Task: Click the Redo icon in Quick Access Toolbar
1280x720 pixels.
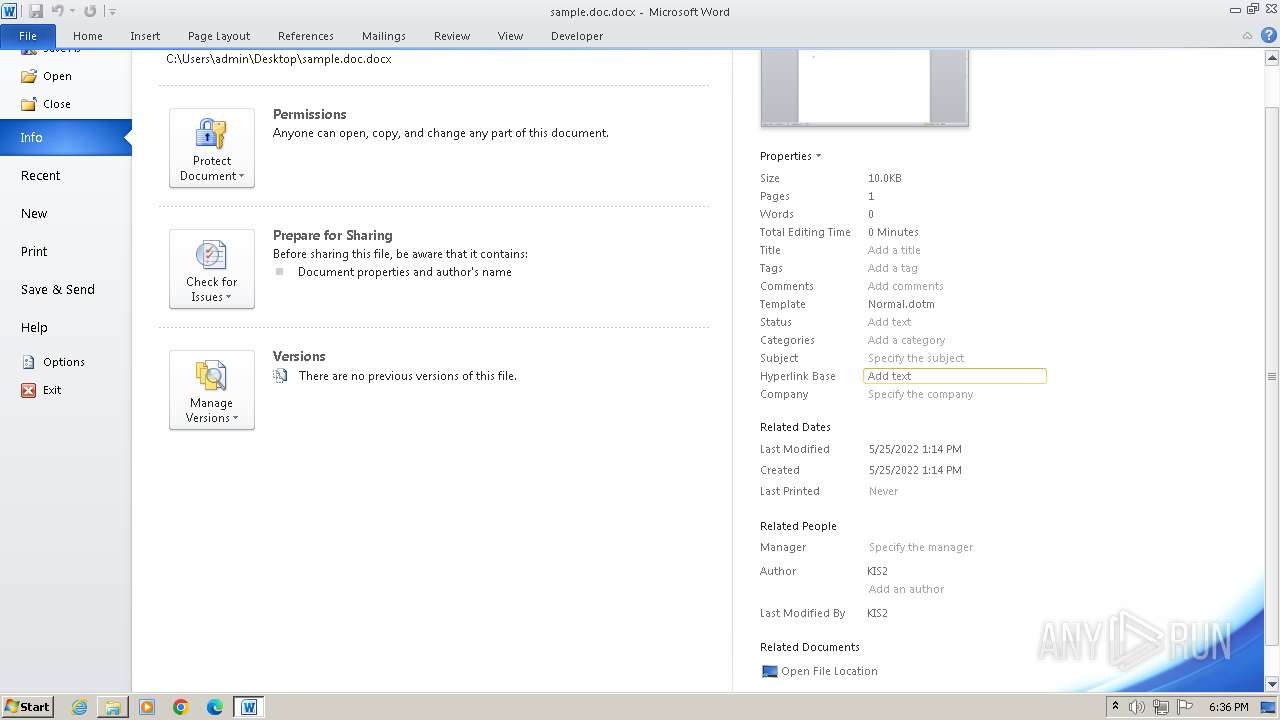Action: click(x=90, y=11)
